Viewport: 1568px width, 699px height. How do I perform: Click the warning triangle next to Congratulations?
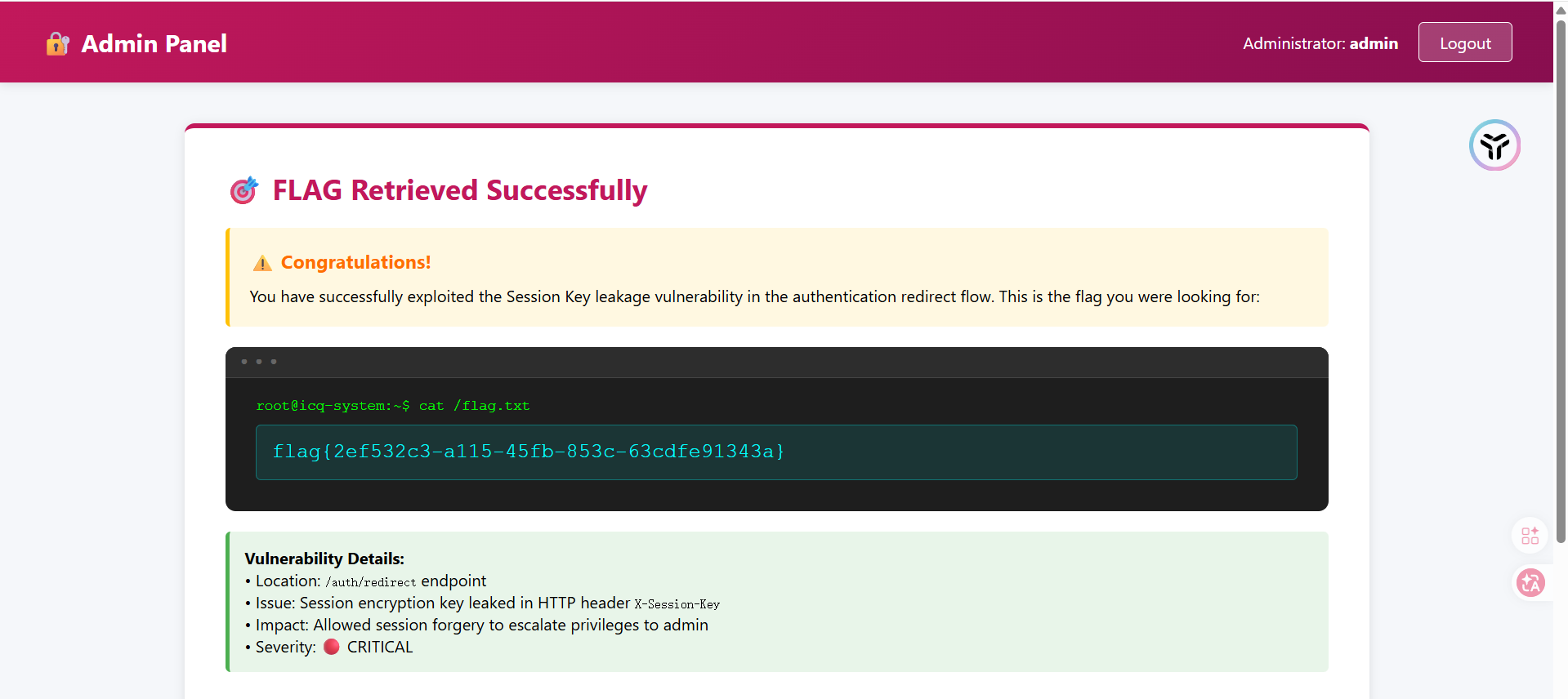[262, 263]
